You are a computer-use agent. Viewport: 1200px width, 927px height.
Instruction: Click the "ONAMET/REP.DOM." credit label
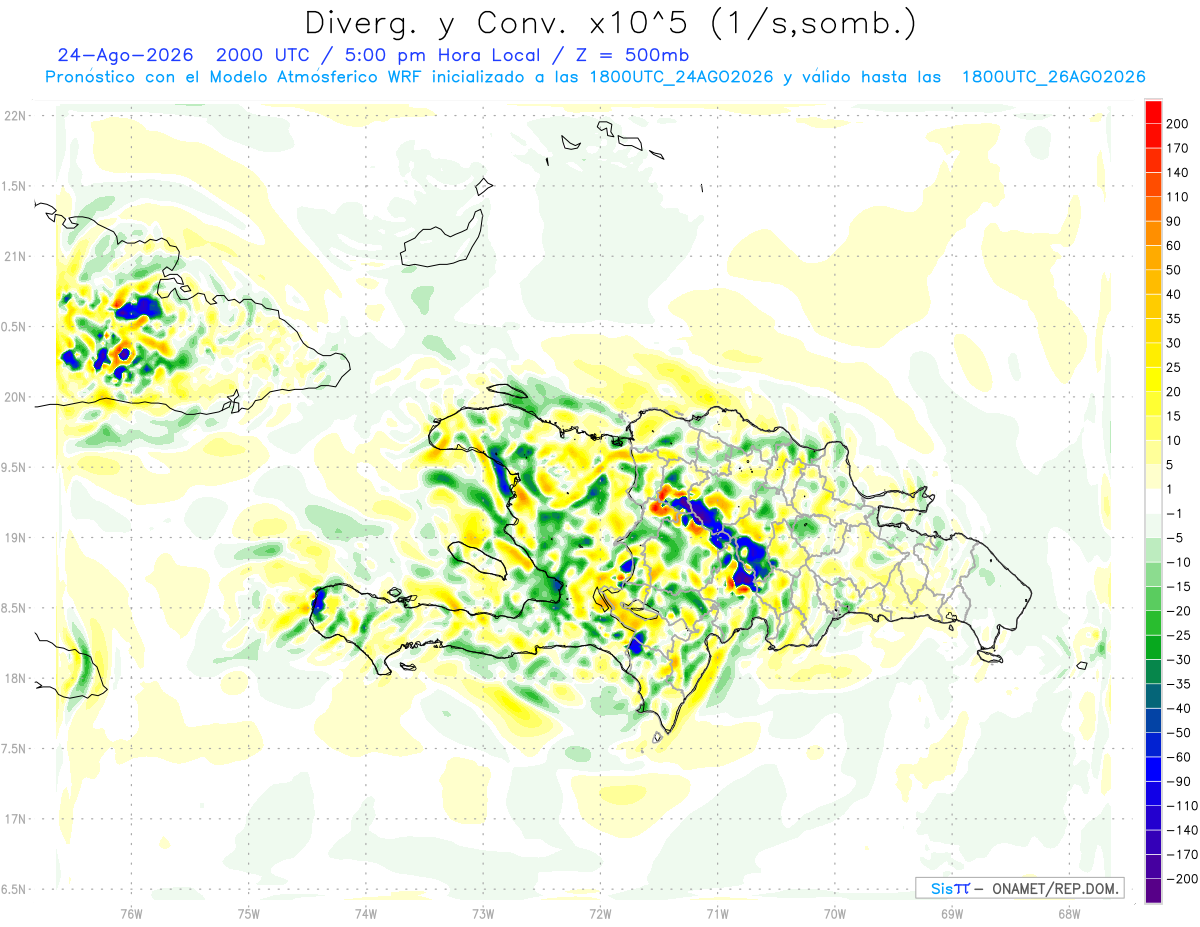click(x=1053, y=888)
